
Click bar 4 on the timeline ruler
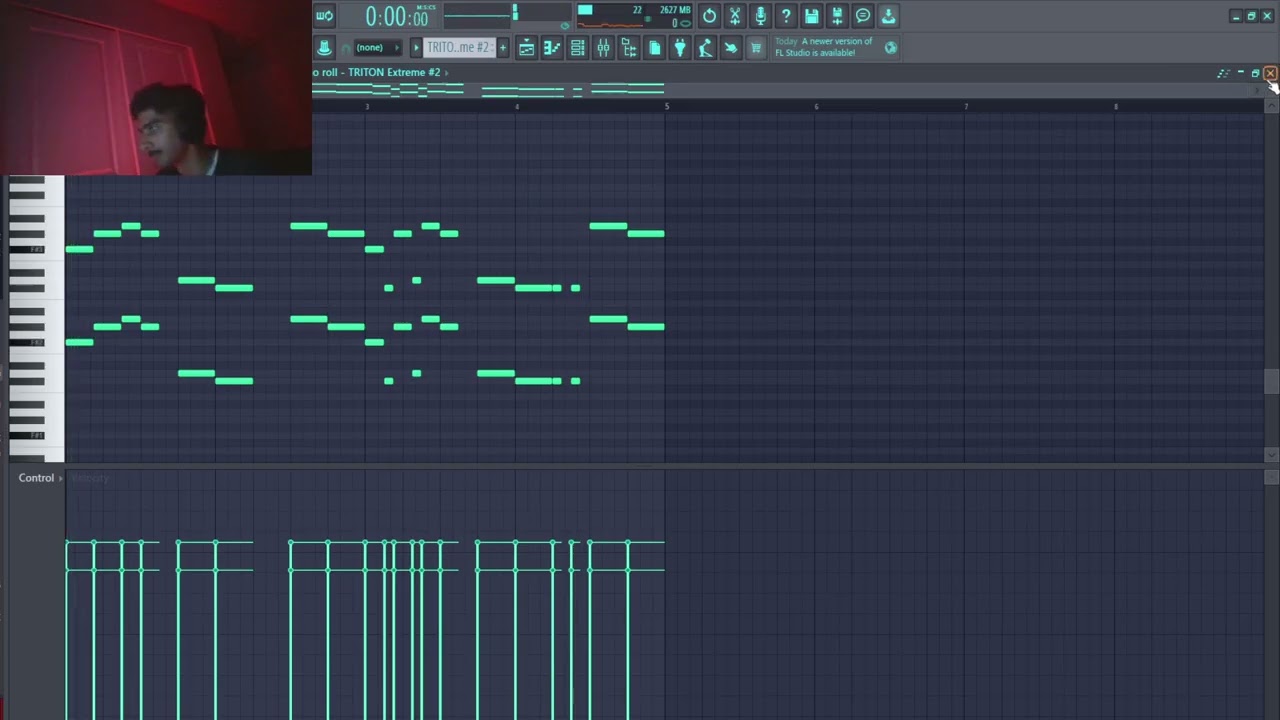tap(517, 106)
